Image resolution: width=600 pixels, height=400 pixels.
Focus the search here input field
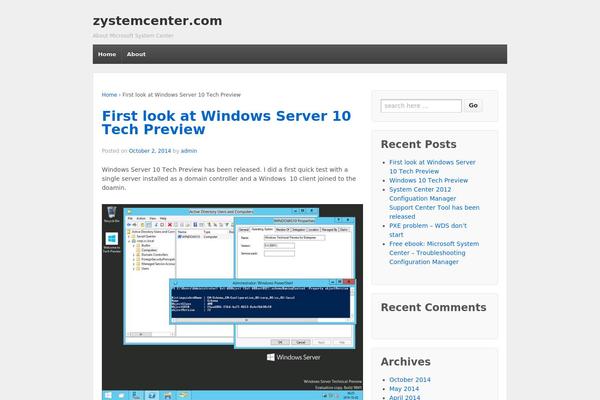coord(421,106)
